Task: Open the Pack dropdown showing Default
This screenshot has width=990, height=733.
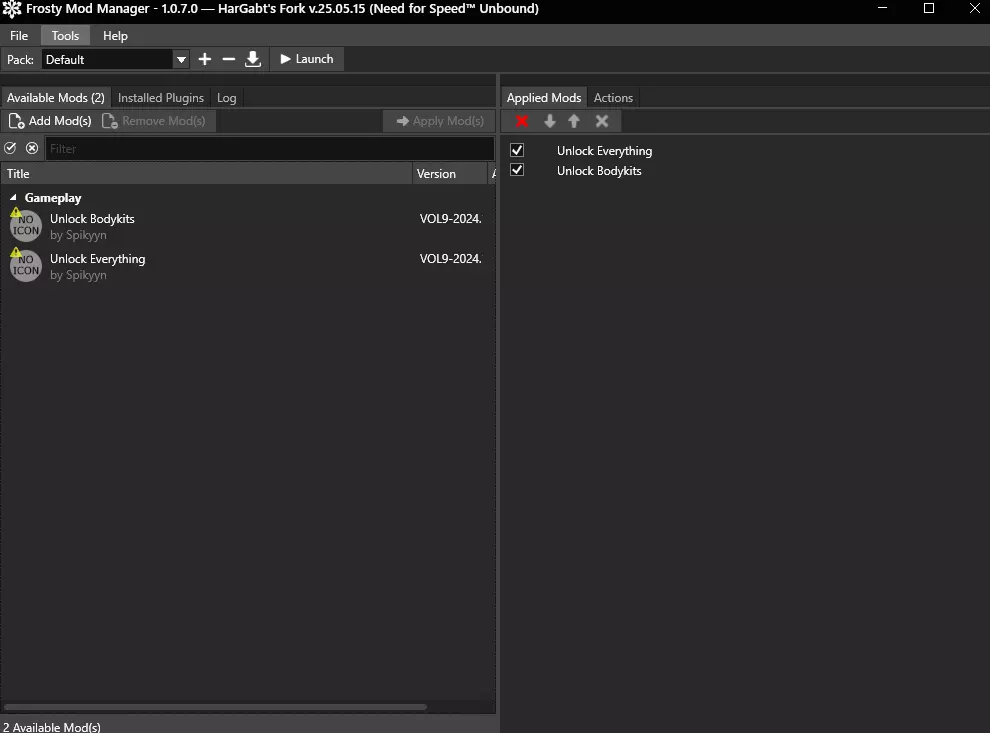Action: 116,59
